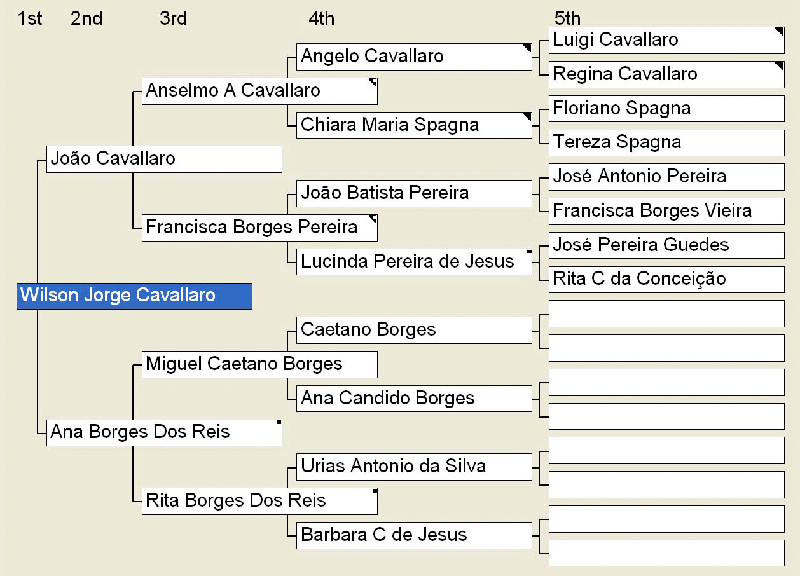Click corner marker on Angelo Cavallaro box

[x=527, y=48]
